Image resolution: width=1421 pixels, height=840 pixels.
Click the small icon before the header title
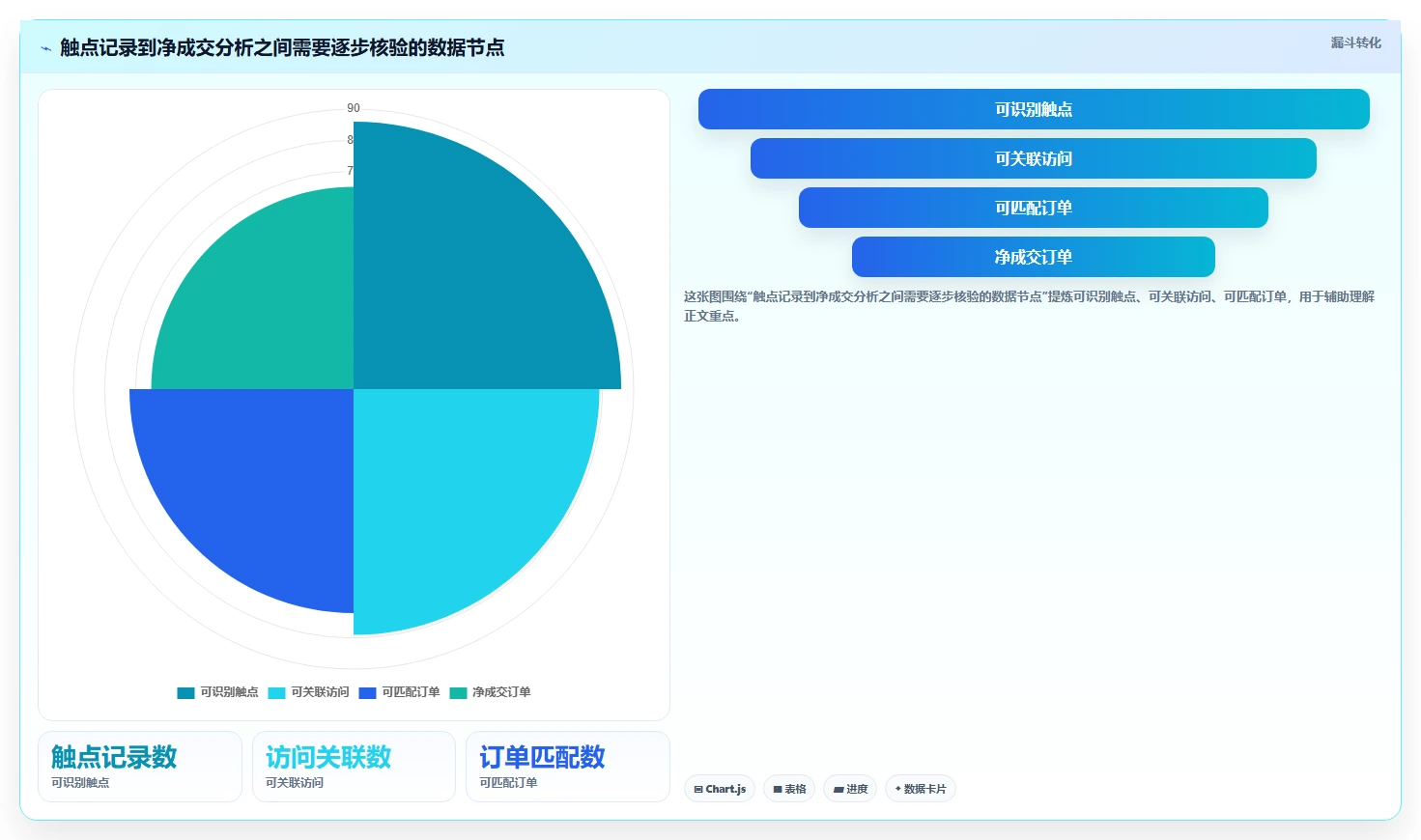(x=45, y=48)
